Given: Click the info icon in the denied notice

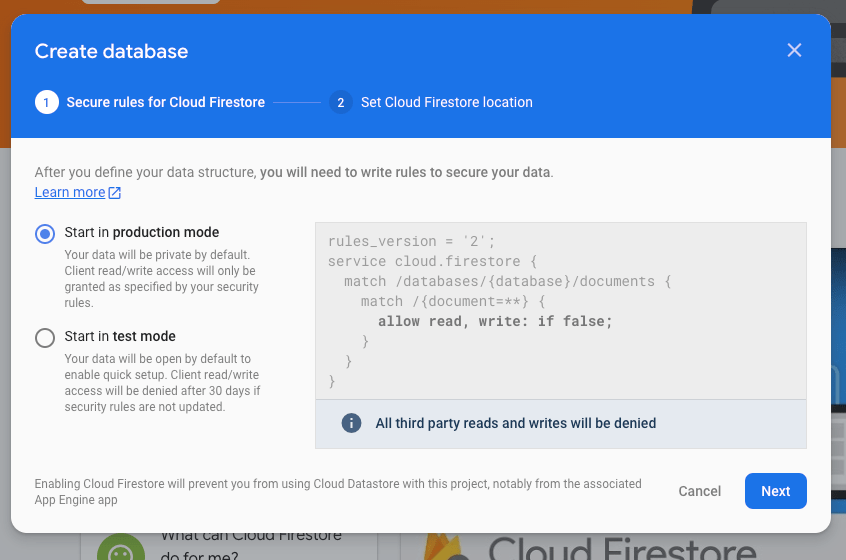Looking at the screenshot, I should (x=351, y=423).
